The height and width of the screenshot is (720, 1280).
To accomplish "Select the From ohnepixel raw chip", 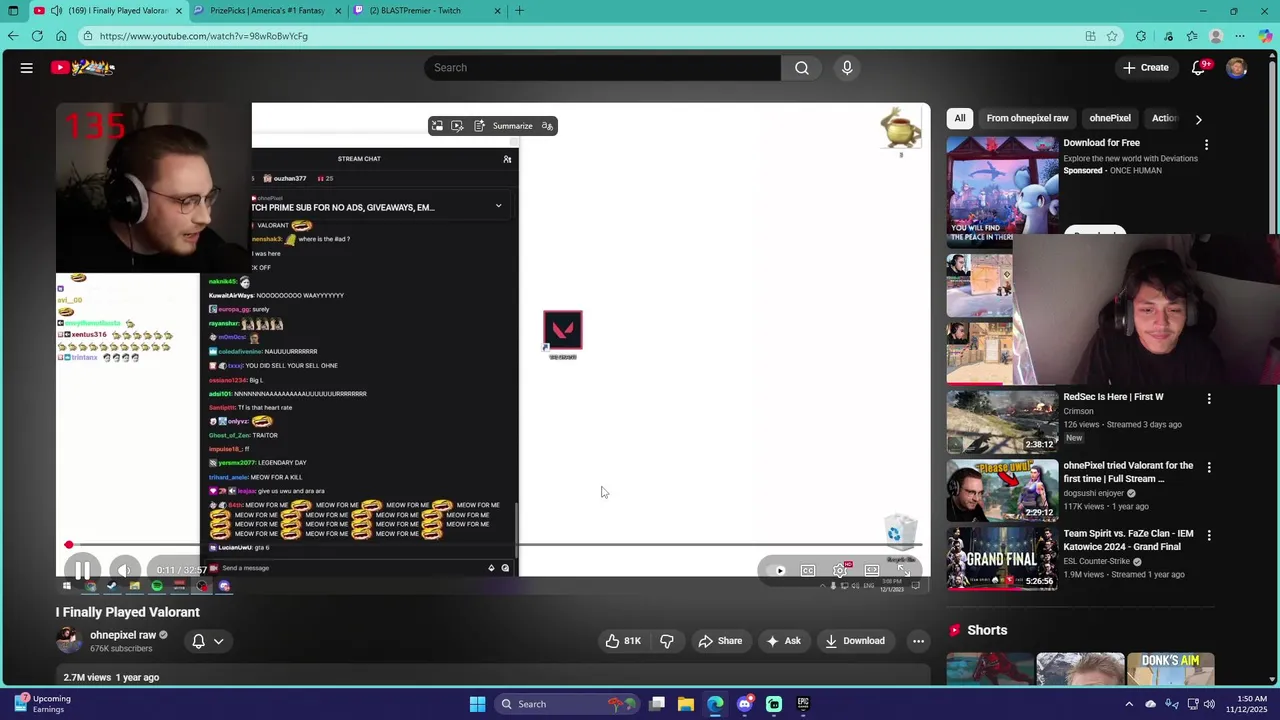I will (1027, 118).
